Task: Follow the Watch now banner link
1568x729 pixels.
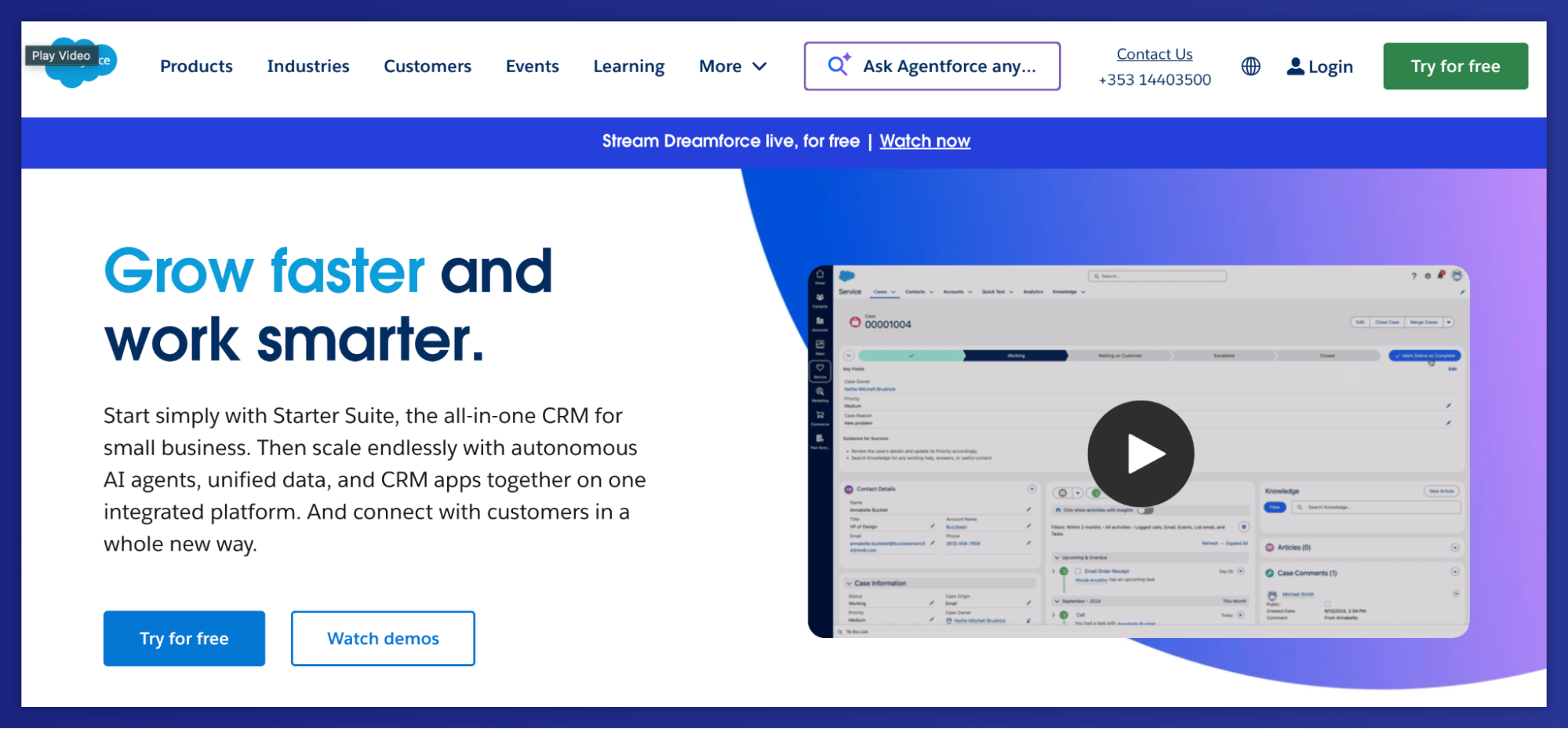Action: pyautogui.click(x=925, y=141)
